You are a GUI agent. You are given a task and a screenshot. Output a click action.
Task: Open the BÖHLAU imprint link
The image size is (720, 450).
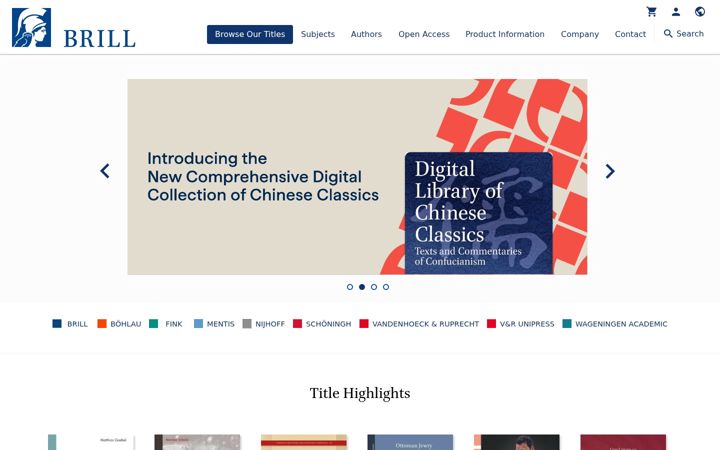click(126, 324)
